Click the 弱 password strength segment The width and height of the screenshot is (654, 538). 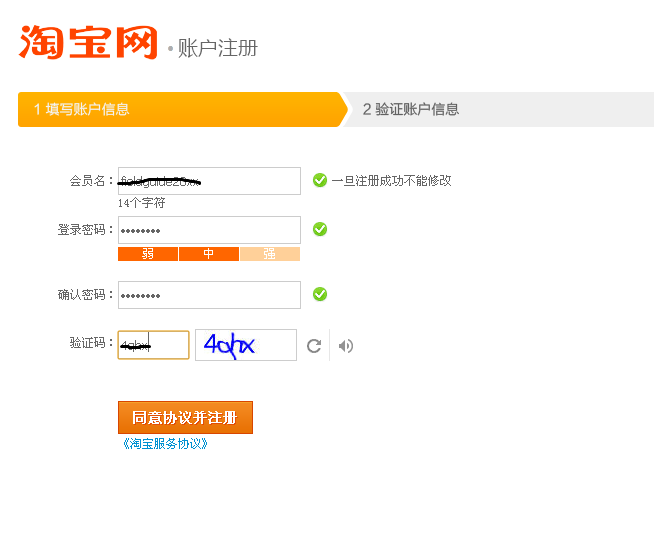tap(148, 254)
